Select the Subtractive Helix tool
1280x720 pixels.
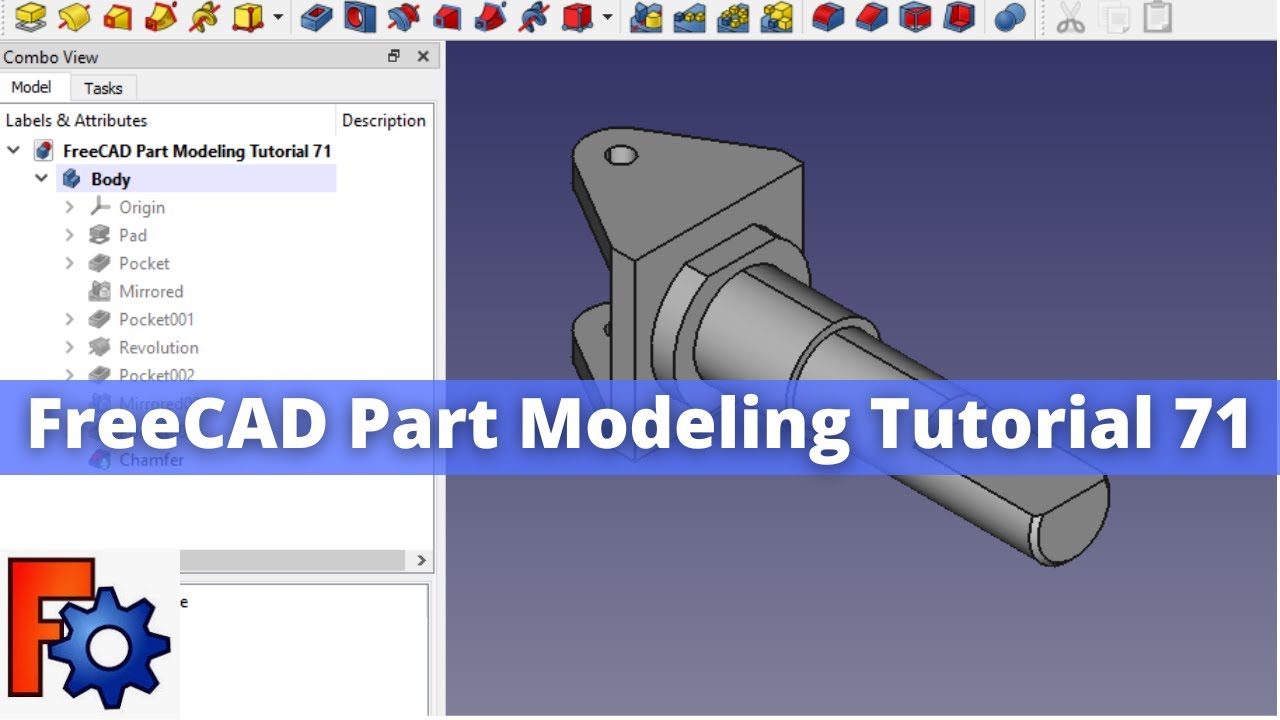(535, 16)
